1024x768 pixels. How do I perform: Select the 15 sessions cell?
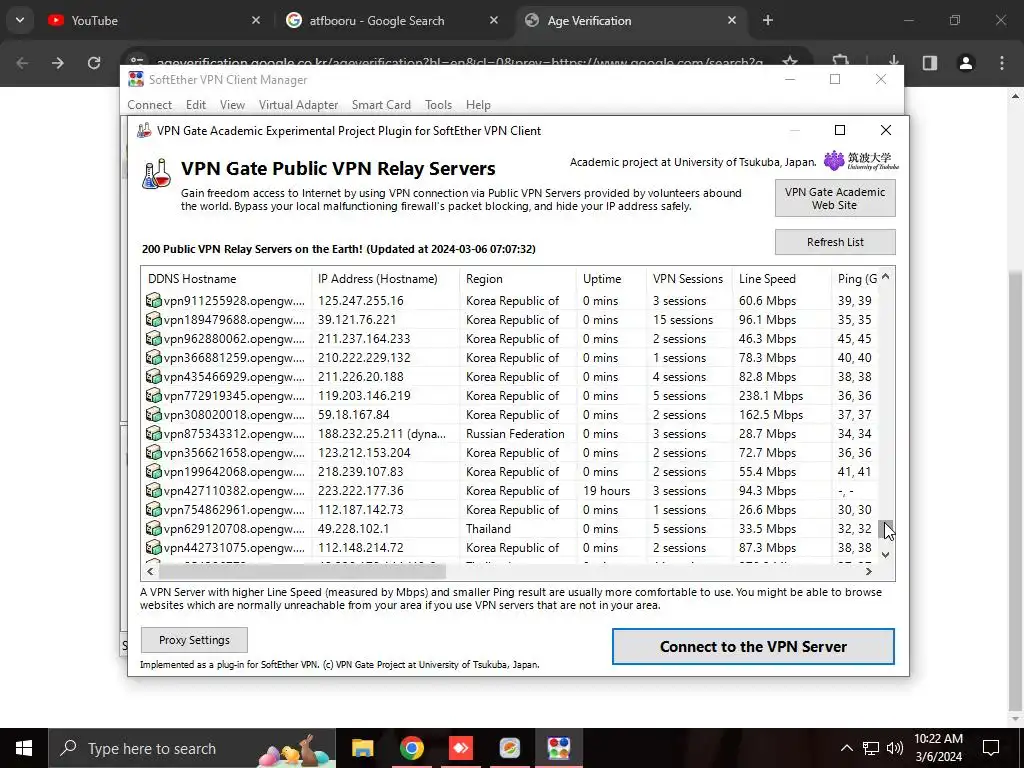(683, 320)
